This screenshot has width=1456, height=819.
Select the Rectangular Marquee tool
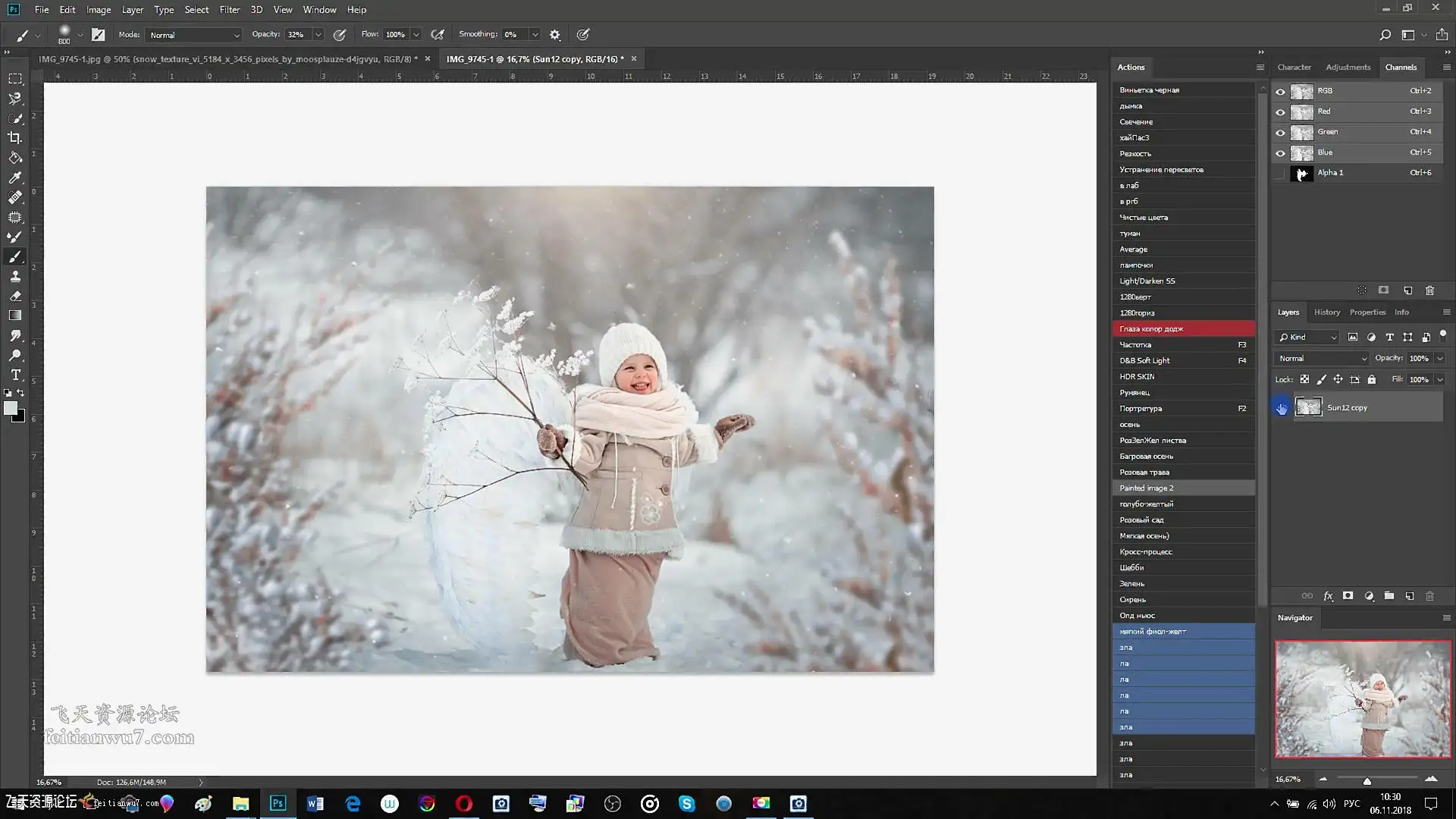tap(14, 79)
